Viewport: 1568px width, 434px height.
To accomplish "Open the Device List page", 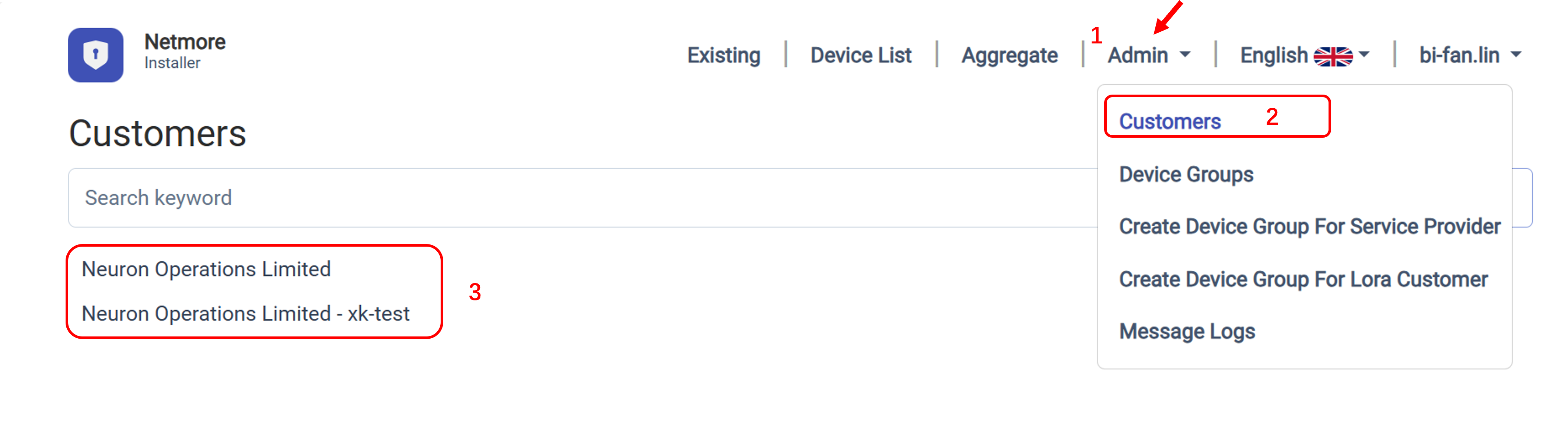I will pyautogui.click(x=861, y=55).
